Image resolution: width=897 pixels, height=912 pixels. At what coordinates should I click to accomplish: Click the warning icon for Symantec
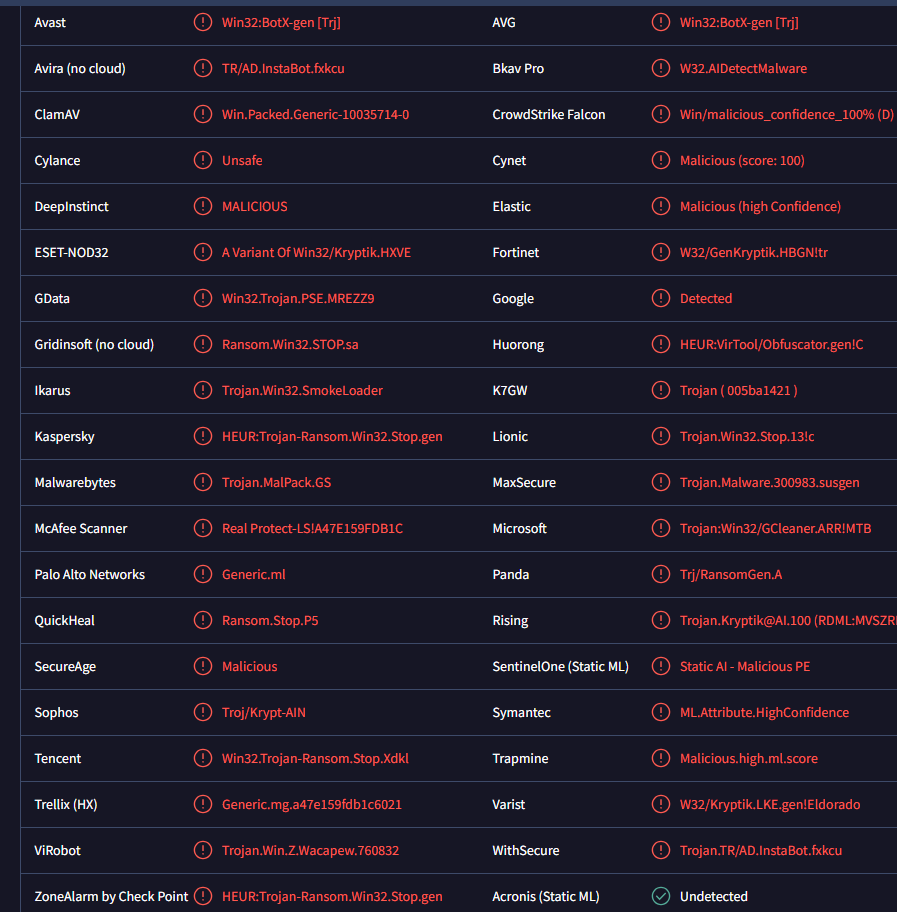pyautogui.click(x=661, y=713)
